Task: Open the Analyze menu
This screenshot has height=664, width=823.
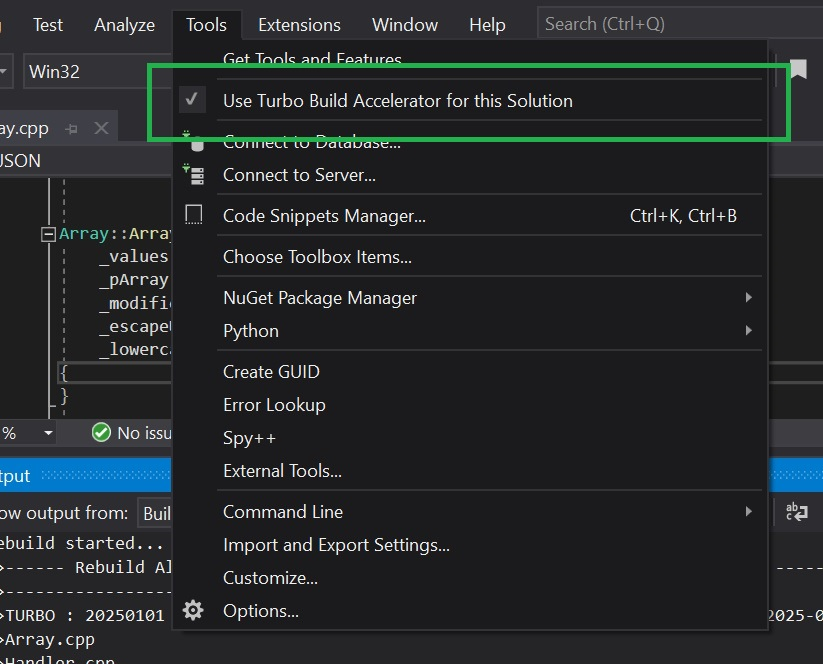Action: click(124, 25)
